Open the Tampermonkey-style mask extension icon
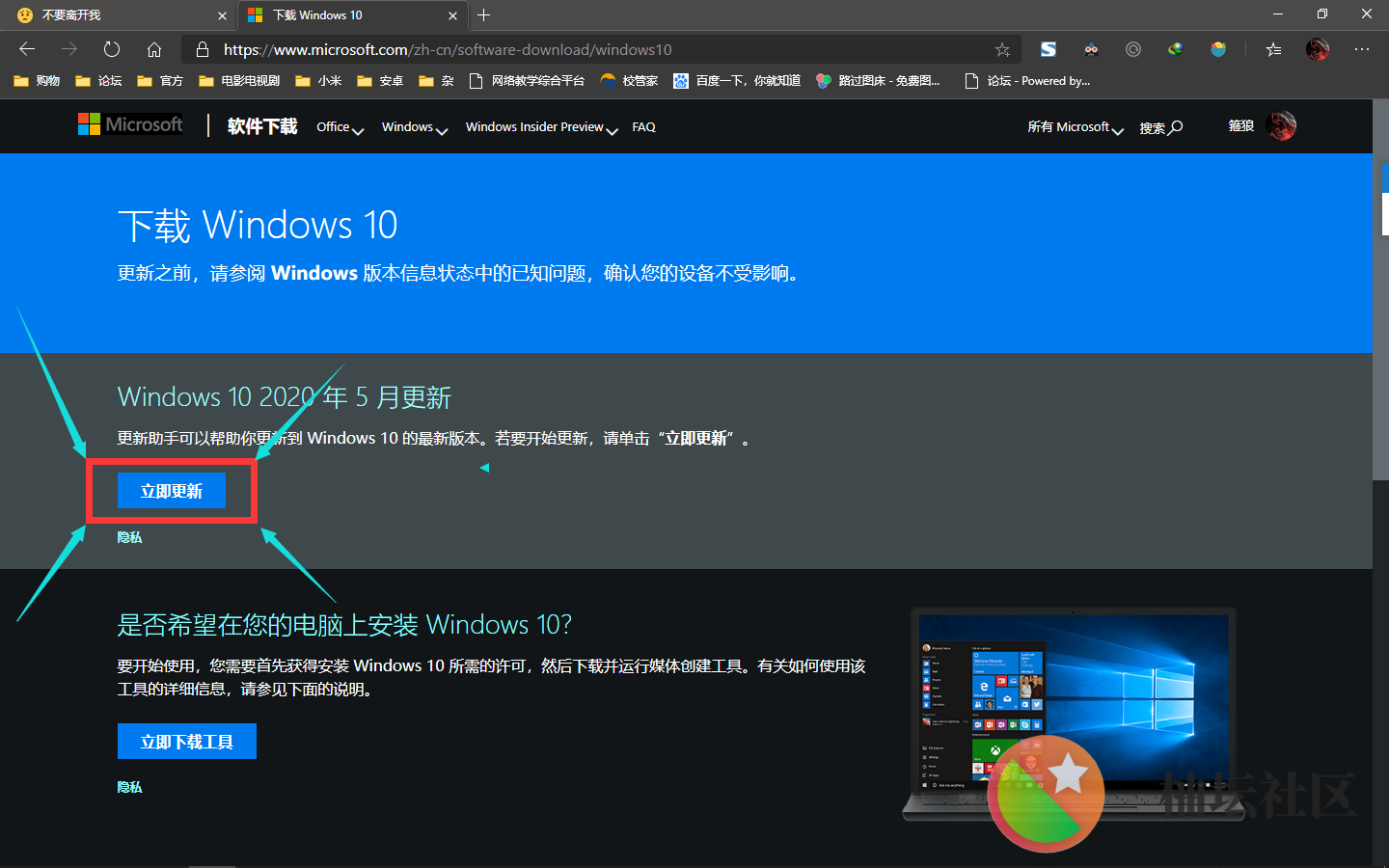1389x868 pixels. (x=1091, y=49)
